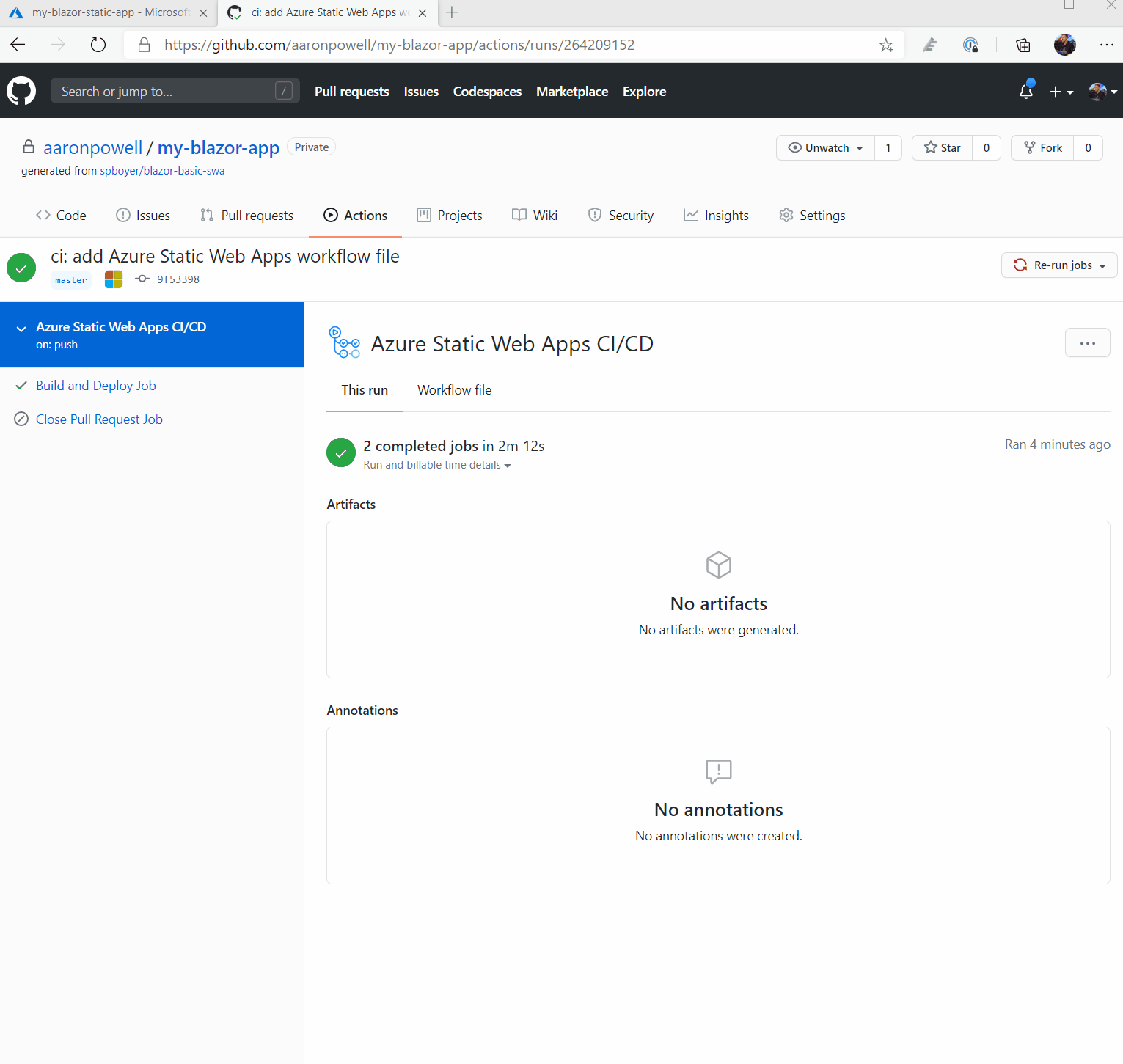Open the notifications bell icon
This screenshot has height=1064, width=1123.
(1025, 92)
